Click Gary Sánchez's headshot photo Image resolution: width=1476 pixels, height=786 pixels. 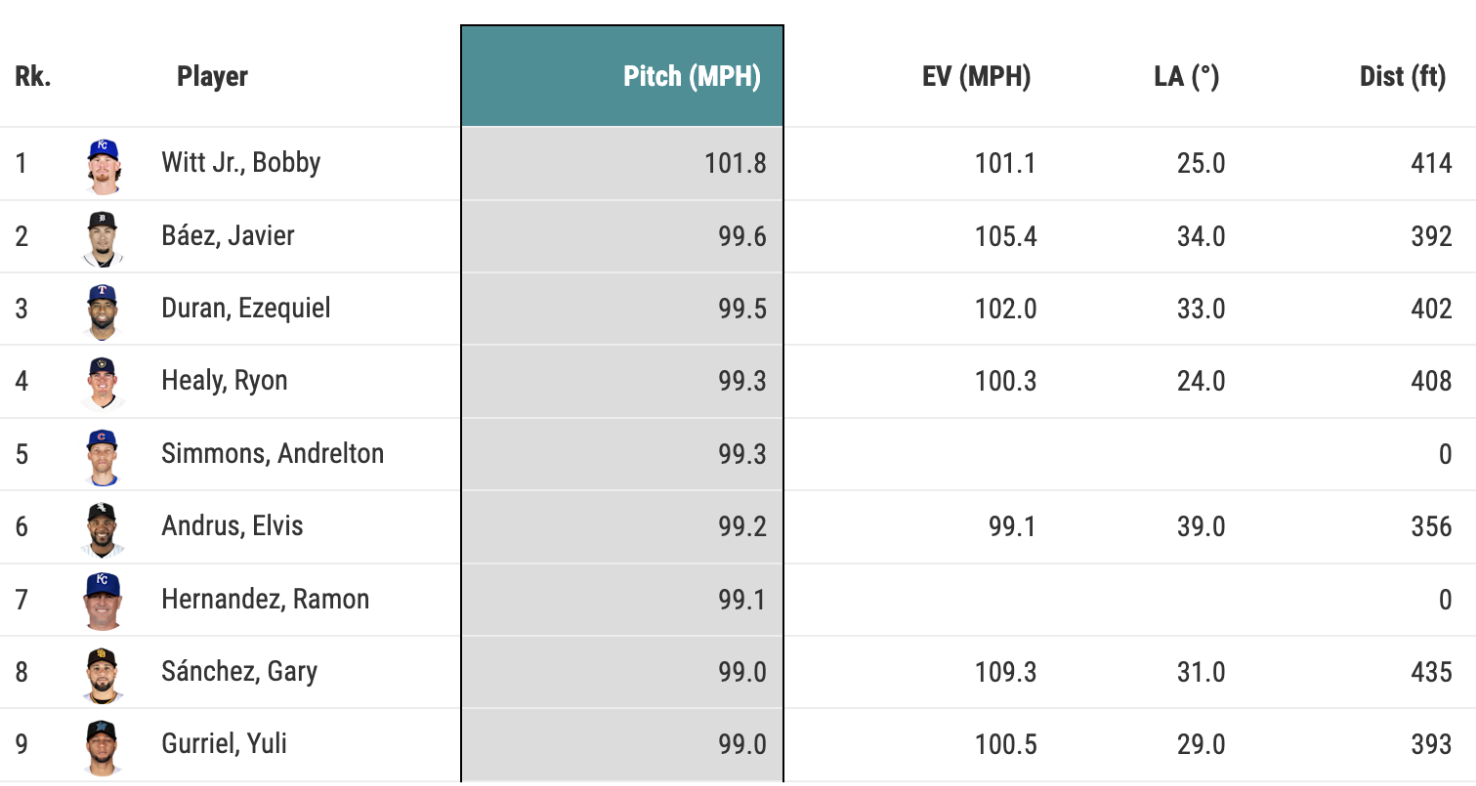point(103,673)
